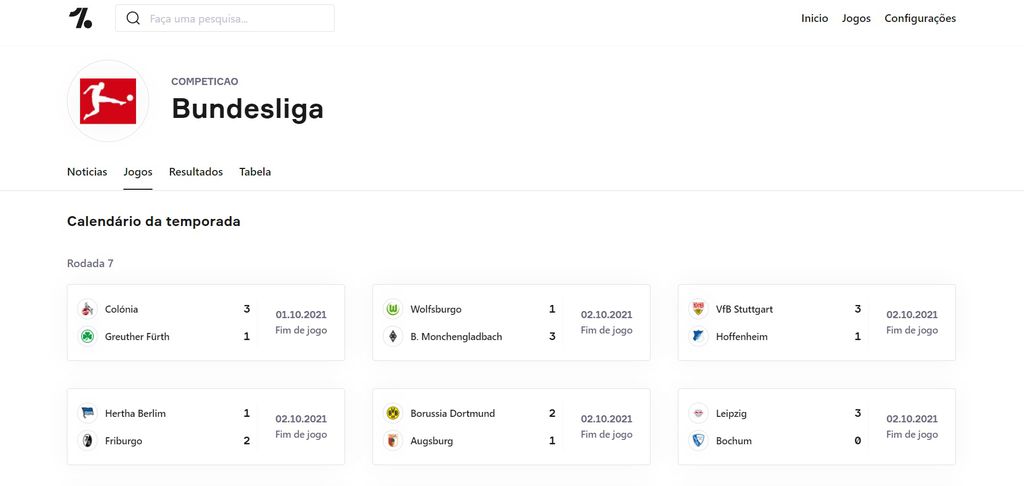Click the Wolfsburgo team name
The height and width of the screenshot is (486, 1024).
point(436,309)
